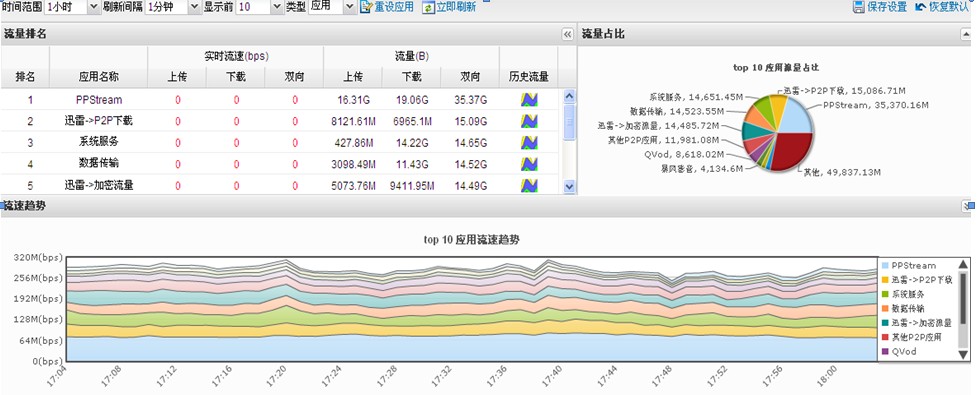
Task: Open the 类型 应用 dropdown
Action: tap(350, 7)
